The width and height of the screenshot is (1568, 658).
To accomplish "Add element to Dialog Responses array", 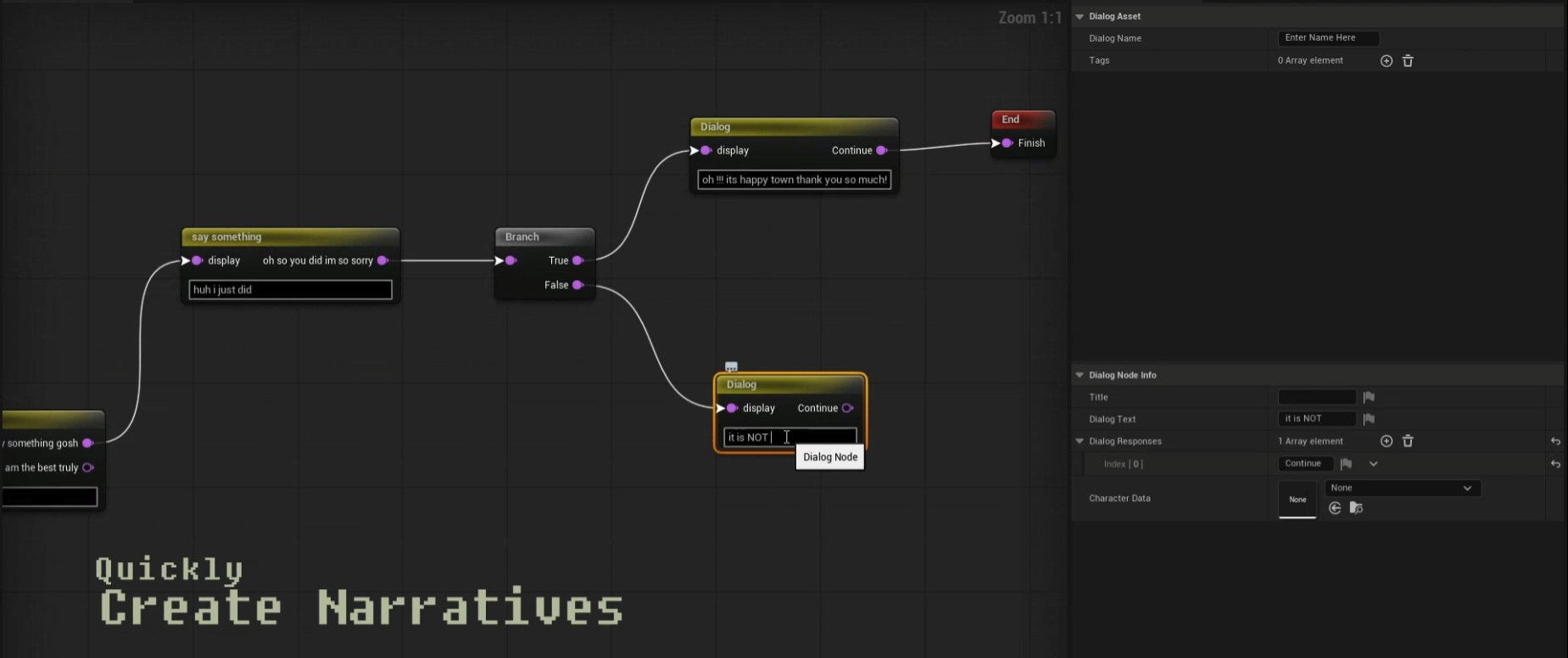I will [1387, 441].
